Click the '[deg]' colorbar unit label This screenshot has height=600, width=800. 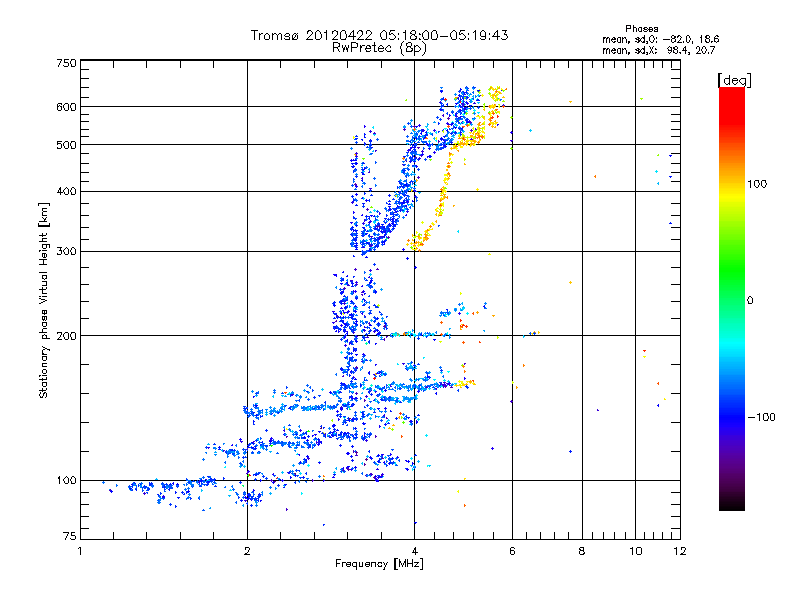734,80
